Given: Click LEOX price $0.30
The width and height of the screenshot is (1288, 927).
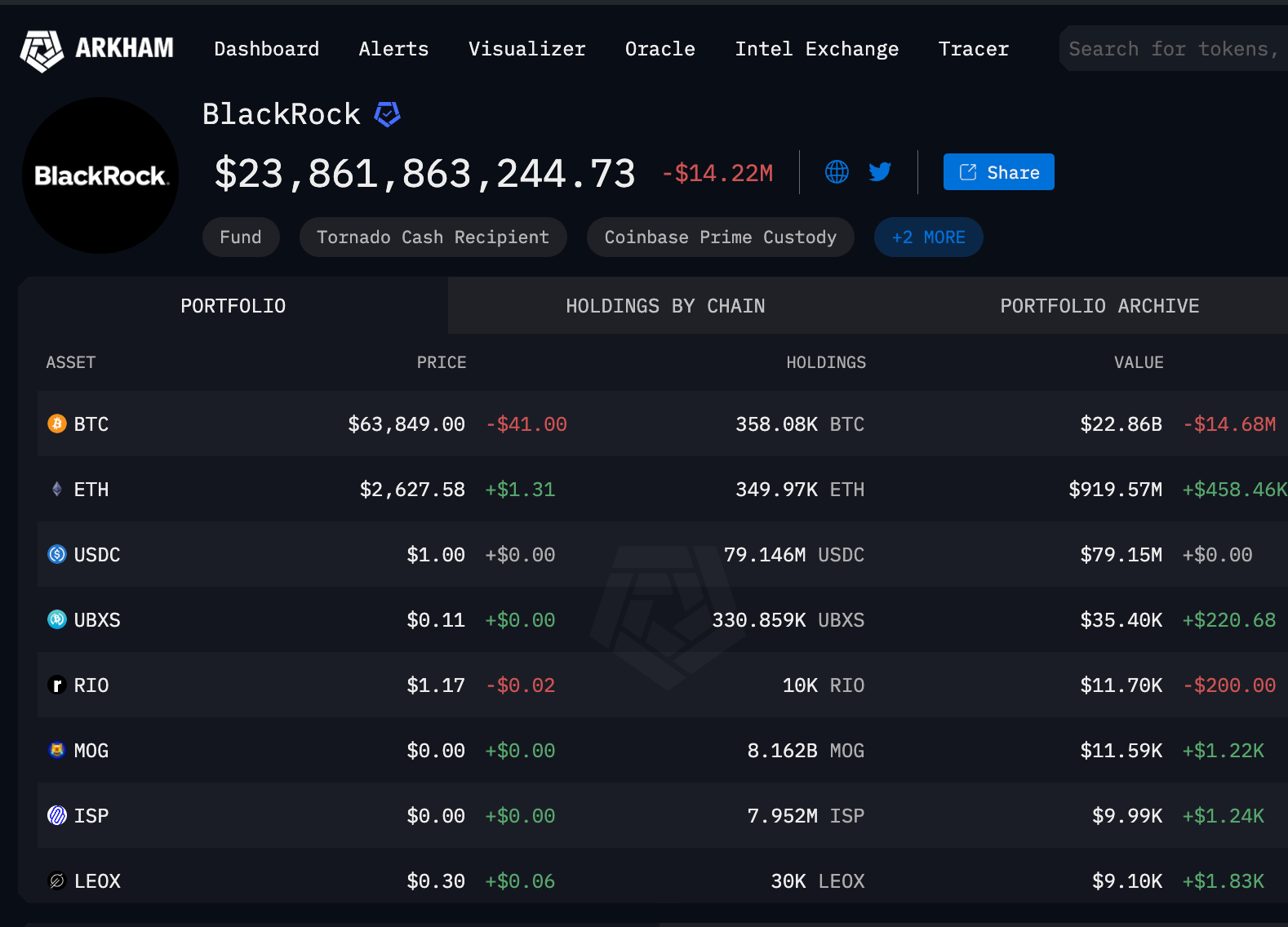Looking at the screenshot, I should click(436, 881).
